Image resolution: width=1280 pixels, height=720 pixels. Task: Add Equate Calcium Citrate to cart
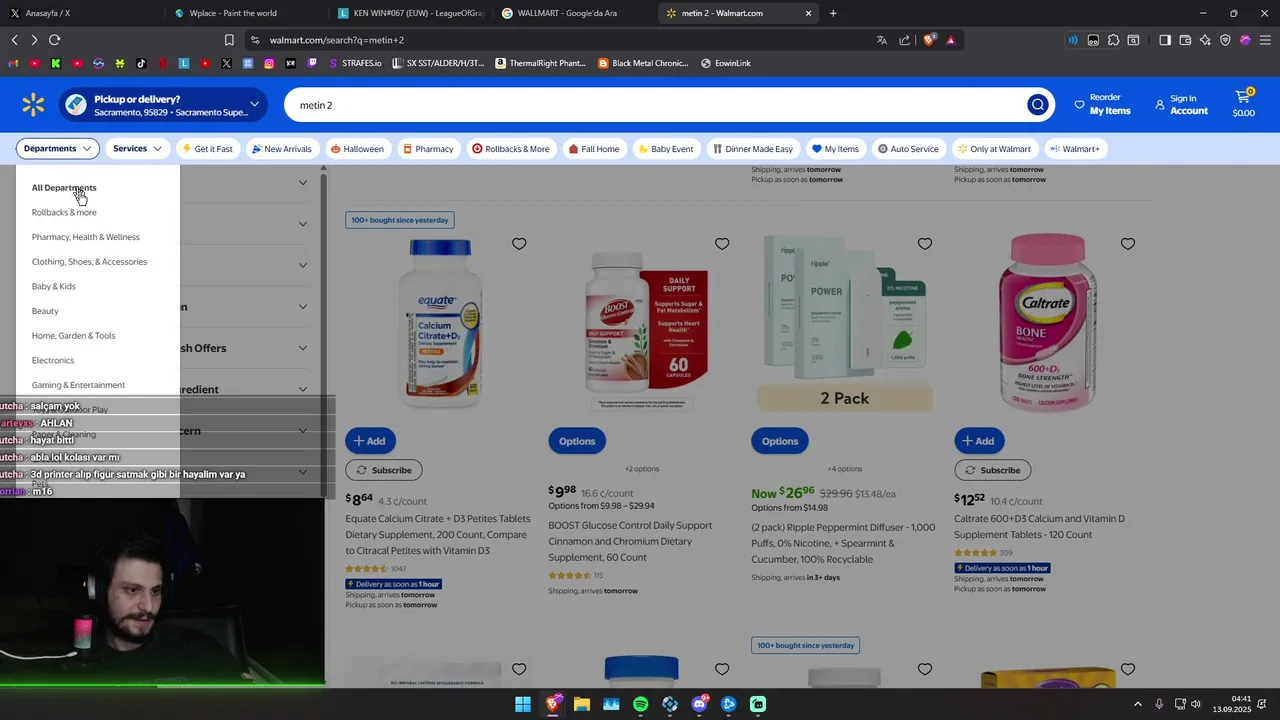tap(370, 441)
